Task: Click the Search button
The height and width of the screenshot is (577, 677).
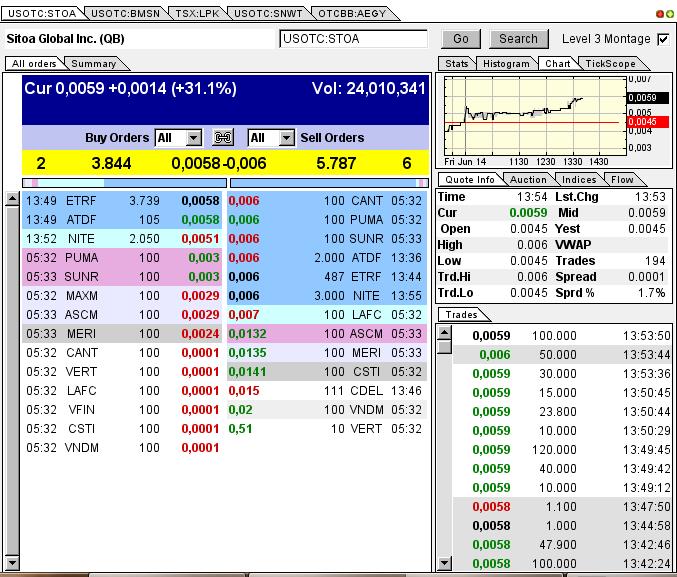Action: (518, 39)
